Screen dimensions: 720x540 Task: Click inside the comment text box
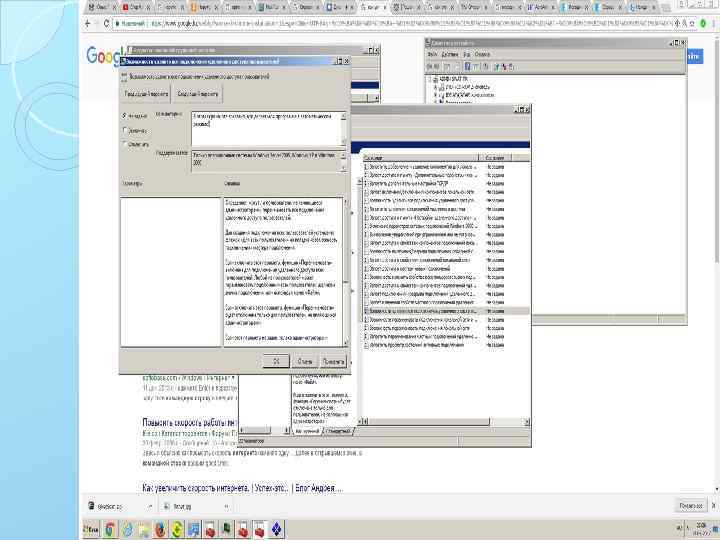point(266,129)
